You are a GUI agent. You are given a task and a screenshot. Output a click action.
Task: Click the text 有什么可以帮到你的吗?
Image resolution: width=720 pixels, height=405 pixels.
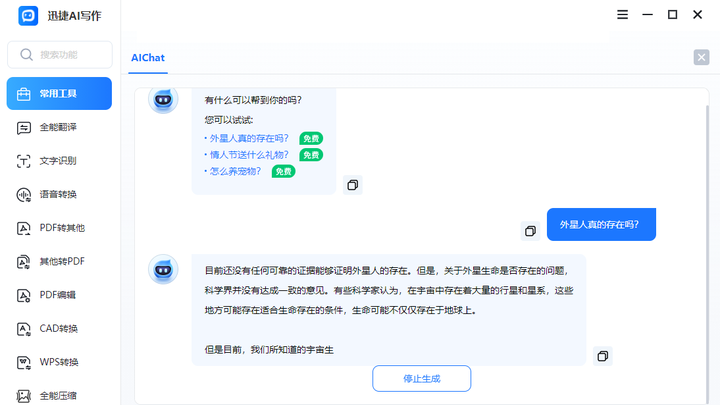point(253,100)
